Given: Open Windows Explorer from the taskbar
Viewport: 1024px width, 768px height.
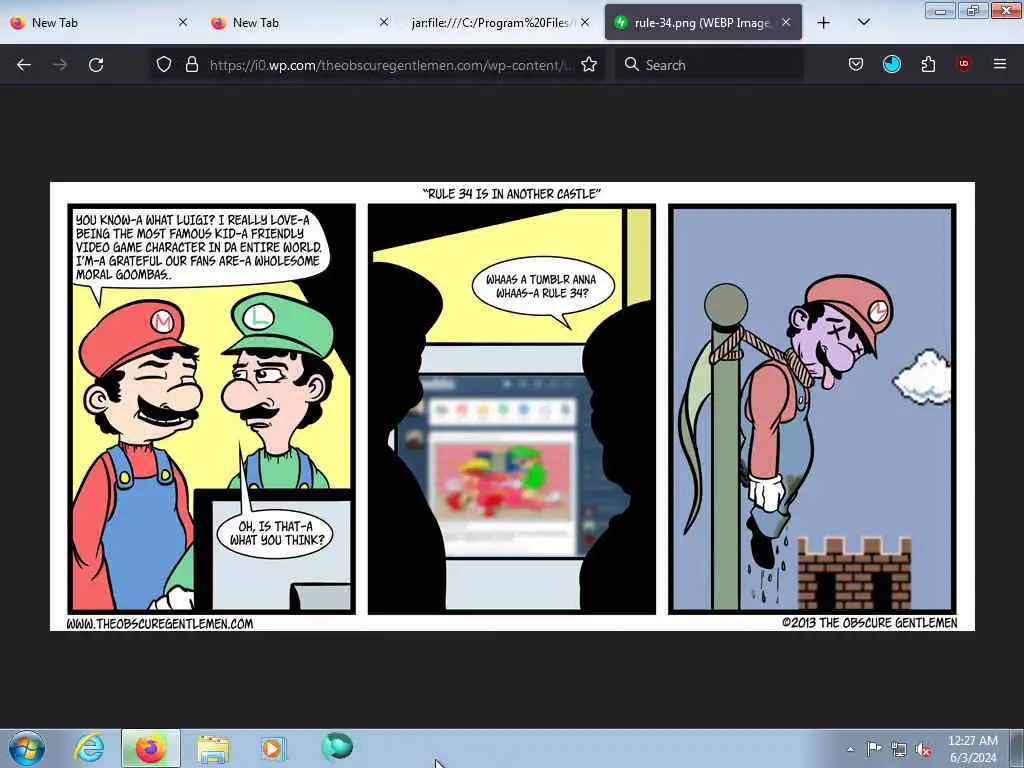Looking at the screenshot, I should pyautogui.click(x=213, y=749).
